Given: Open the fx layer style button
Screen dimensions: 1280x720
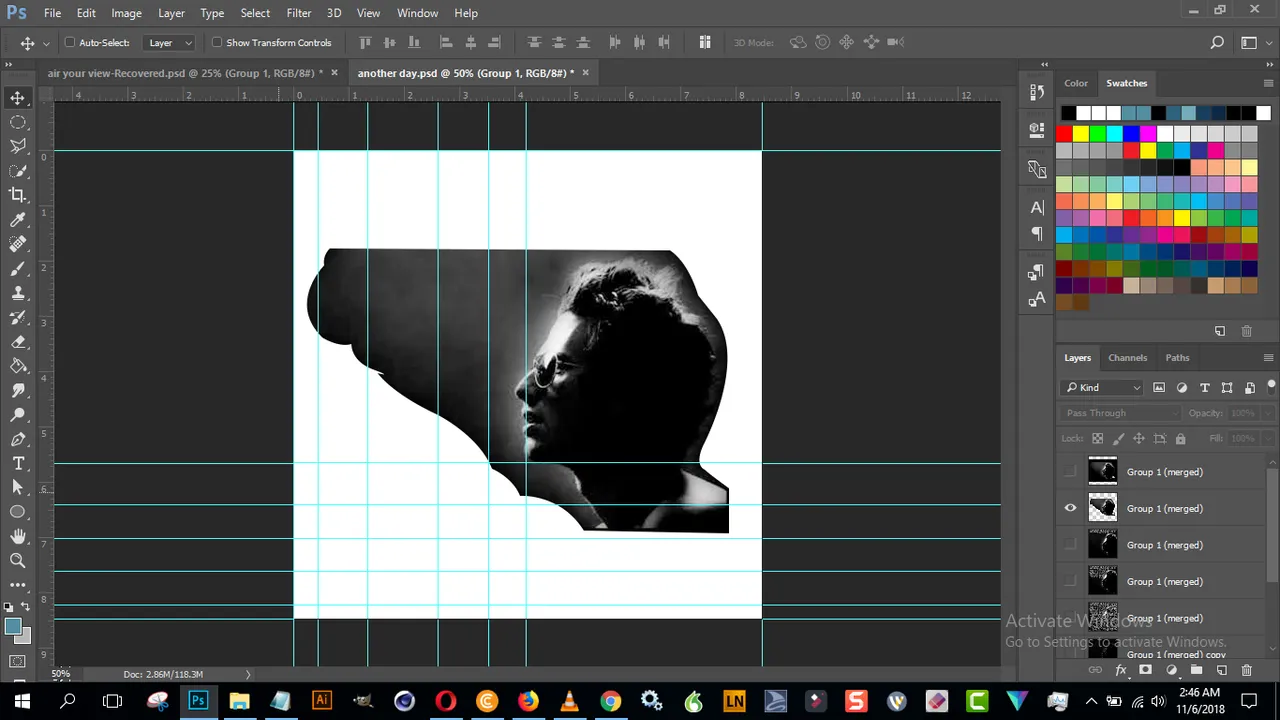Looking at the screenshot, I should coord(1121,670).
